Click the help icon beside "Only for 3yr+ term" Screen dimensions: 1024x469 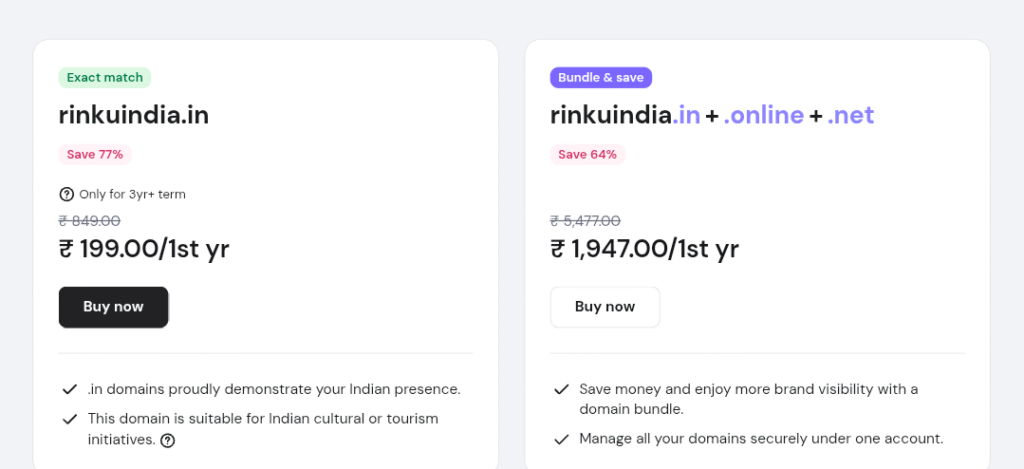tap(67, 194)
